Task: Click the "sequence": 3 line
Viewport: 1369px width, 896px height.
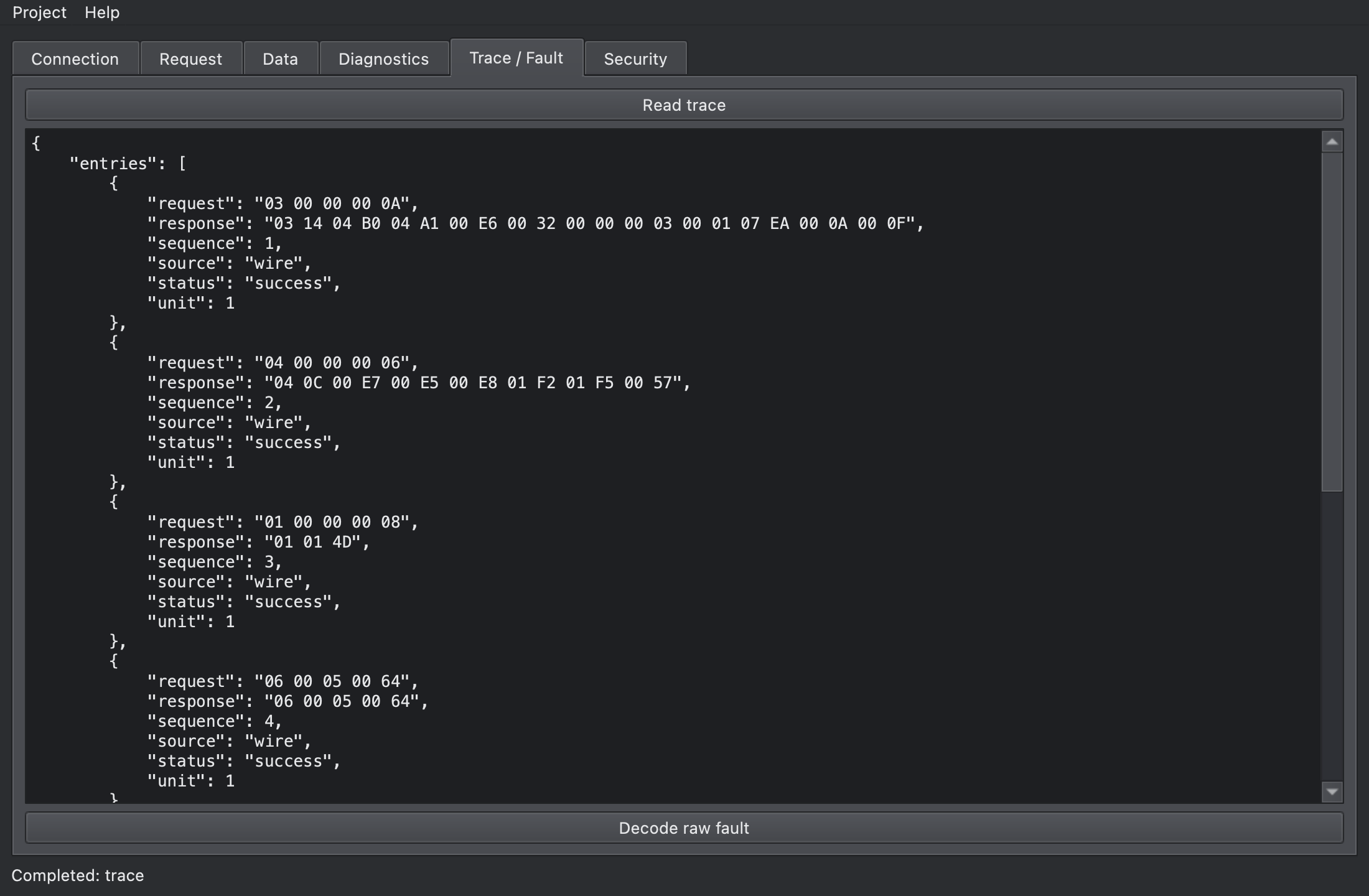Action: coord(215,562)
